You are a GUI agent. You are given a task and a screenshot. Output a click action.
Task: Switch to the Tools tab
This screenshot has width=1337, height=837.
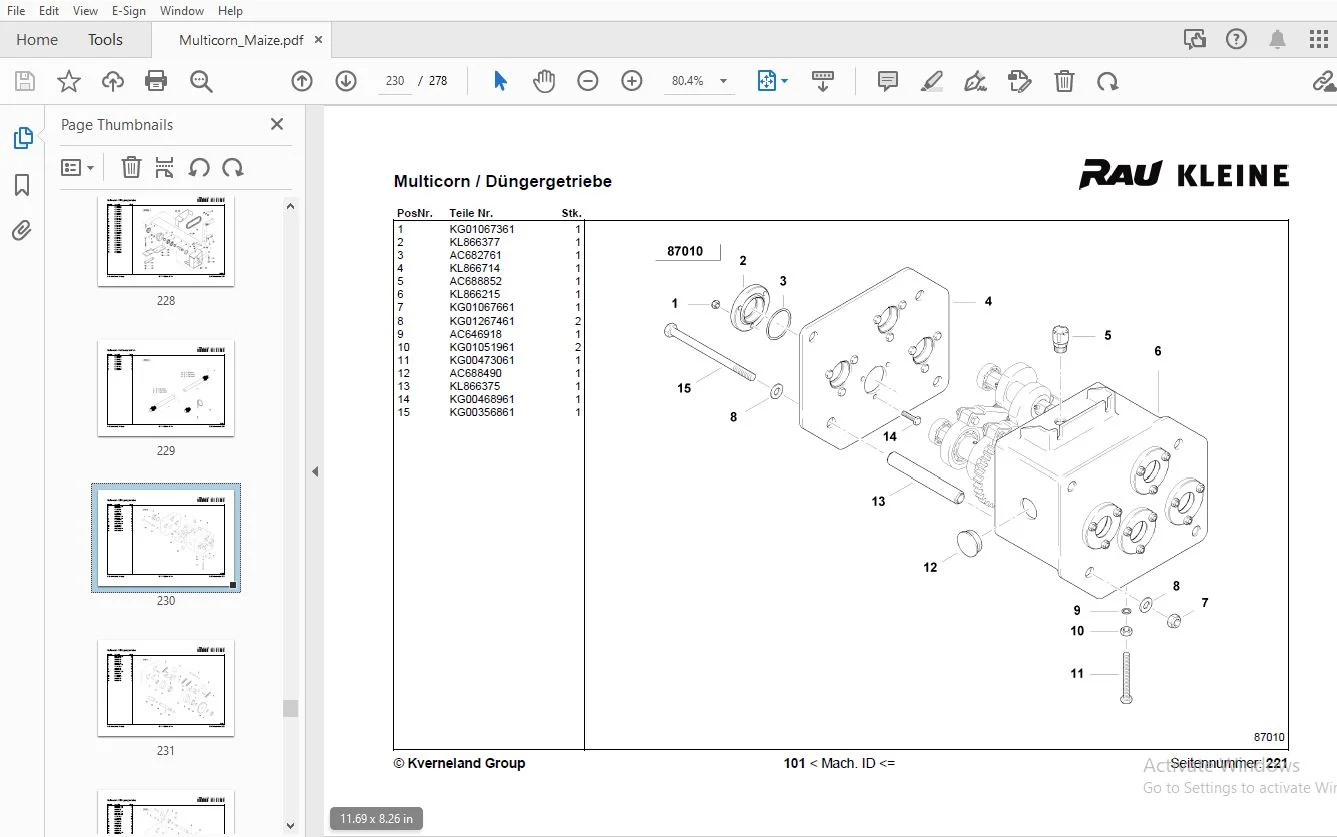pyautogui.click(x=105, y=40)
